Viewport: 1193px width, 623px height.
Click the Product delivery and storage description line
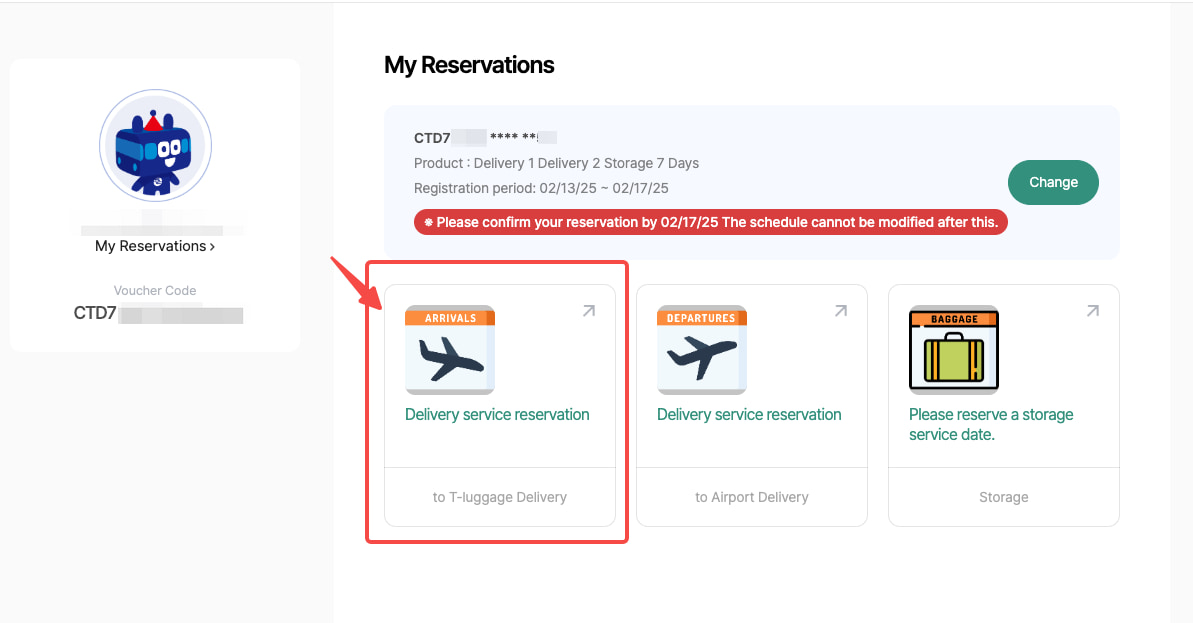tap(556, 163)
